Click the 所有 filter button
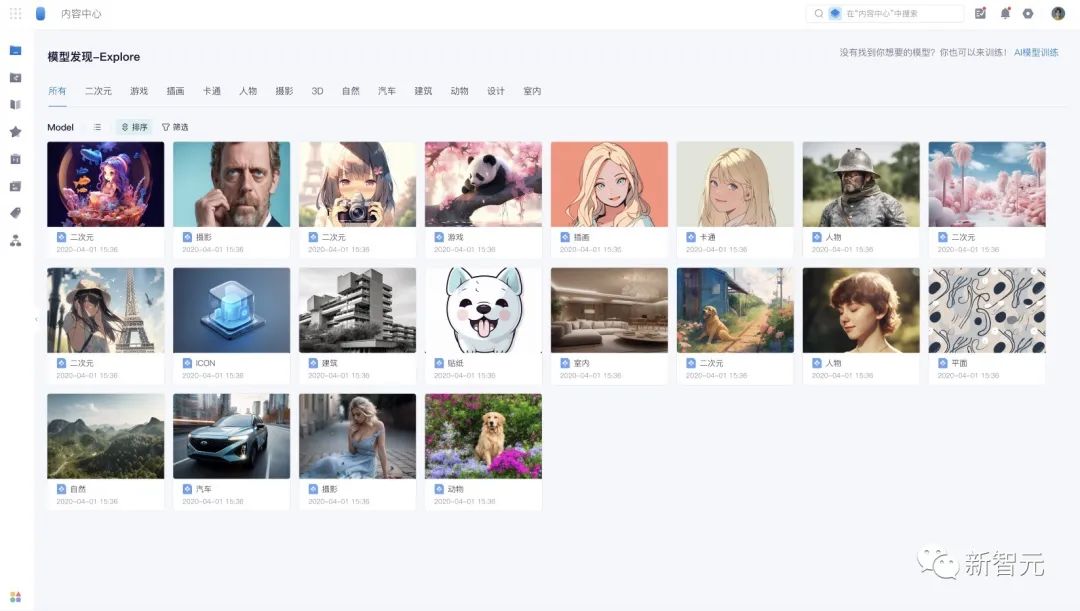The image size is (1080, 611). [57, 90]
